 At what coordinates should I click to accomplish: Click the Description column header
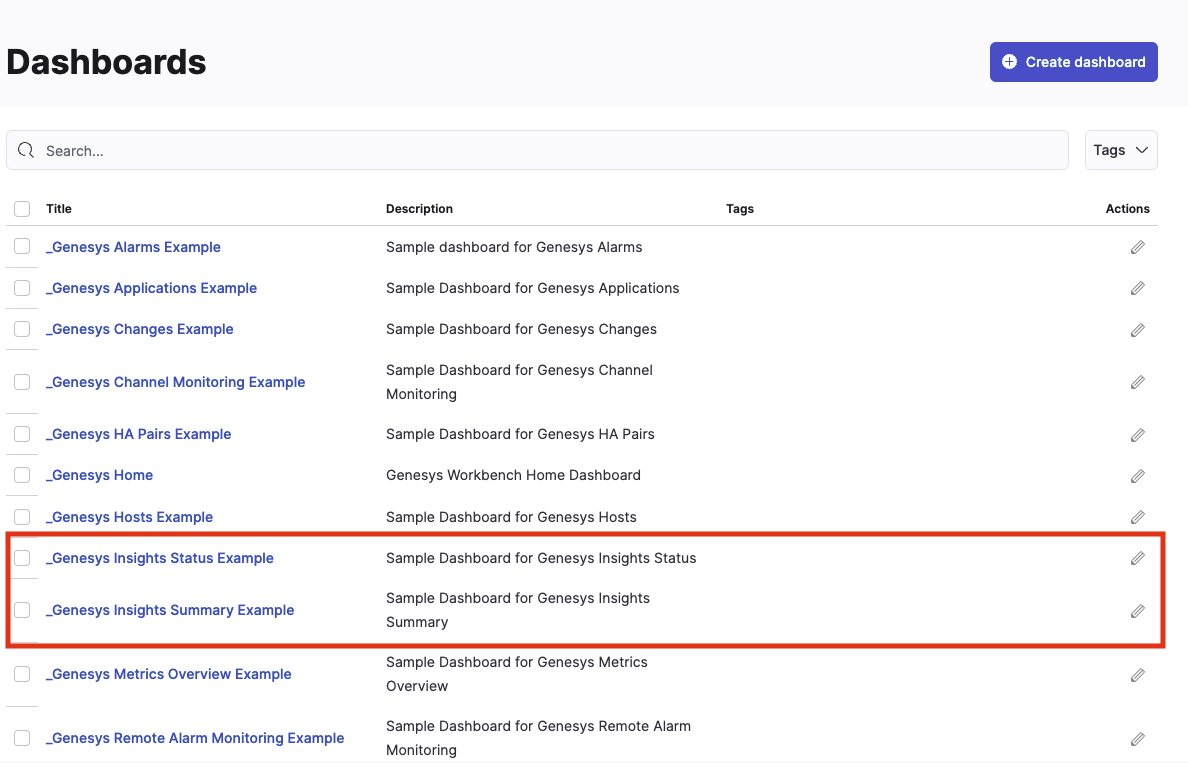[x=419, y=208]
